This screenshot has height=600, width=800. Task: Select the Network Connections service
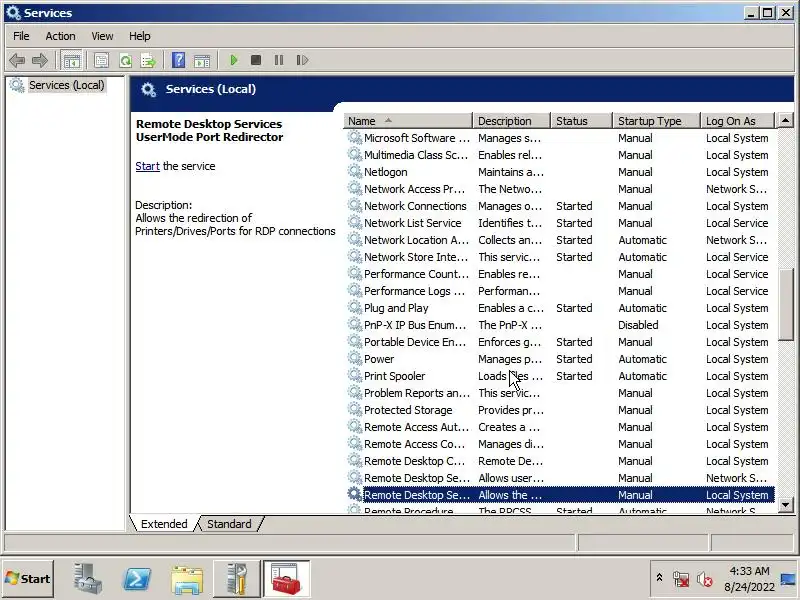point(560,206)
